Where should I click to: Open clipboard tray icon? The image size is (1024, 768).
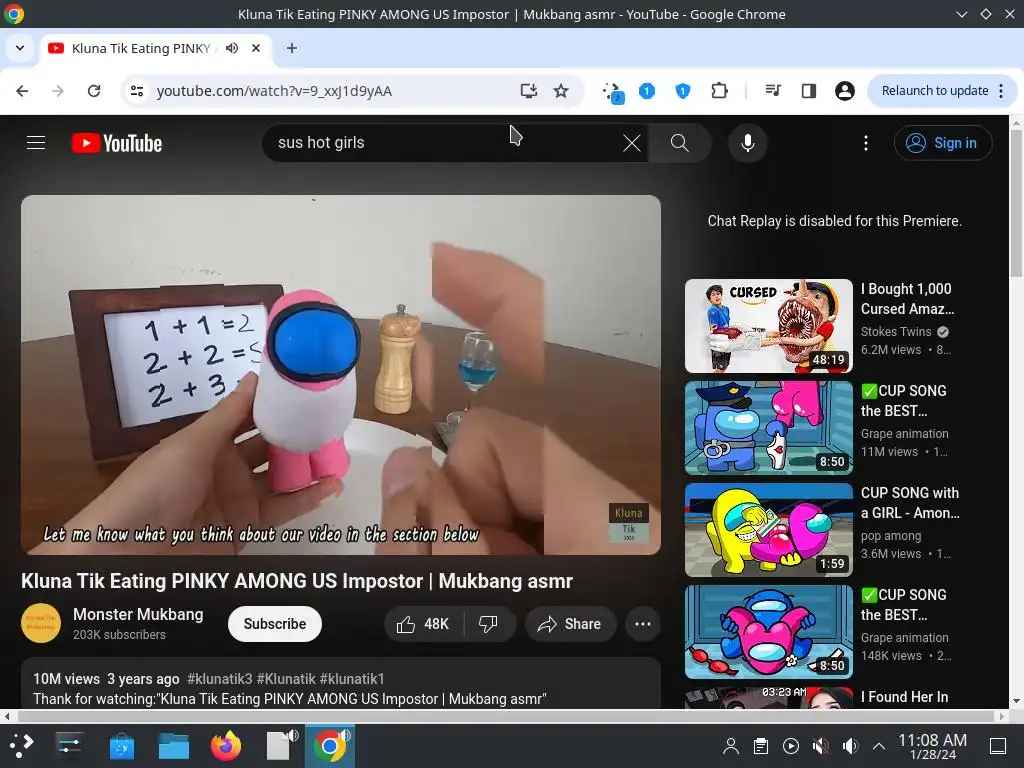(761, 746)
